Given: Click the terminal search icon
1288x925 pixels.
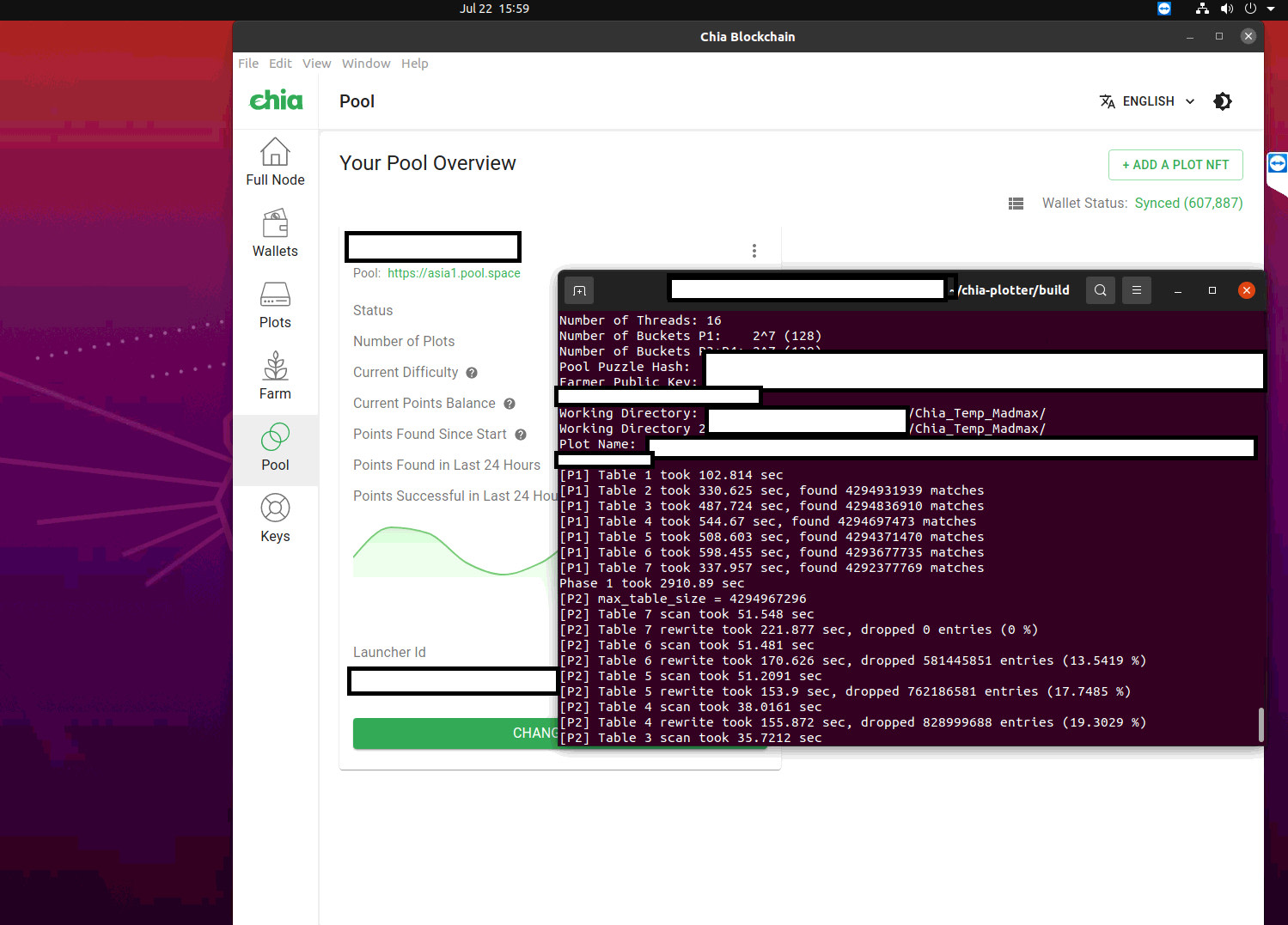Looking at the screenshot, I should [x=1101, y=290].
